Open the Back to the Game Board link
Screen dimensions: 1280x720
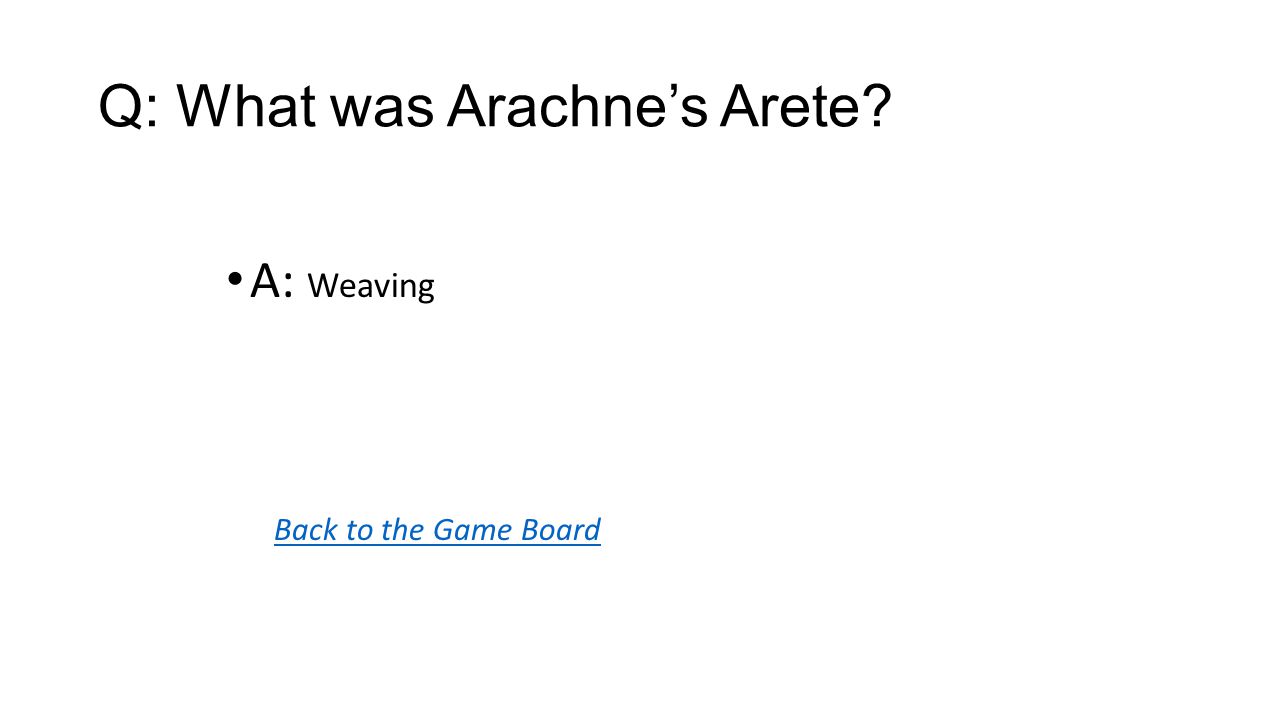(x=437, y=529)
